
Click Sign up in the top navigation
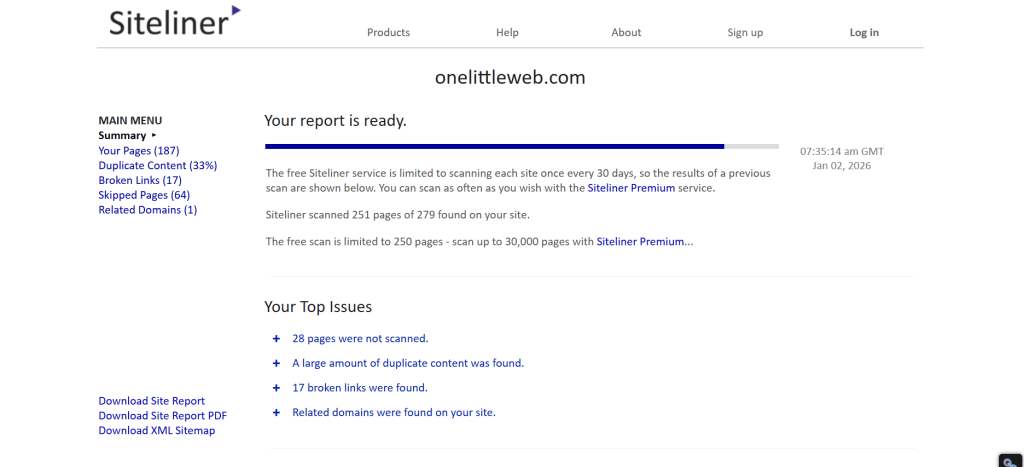(745, 33)
